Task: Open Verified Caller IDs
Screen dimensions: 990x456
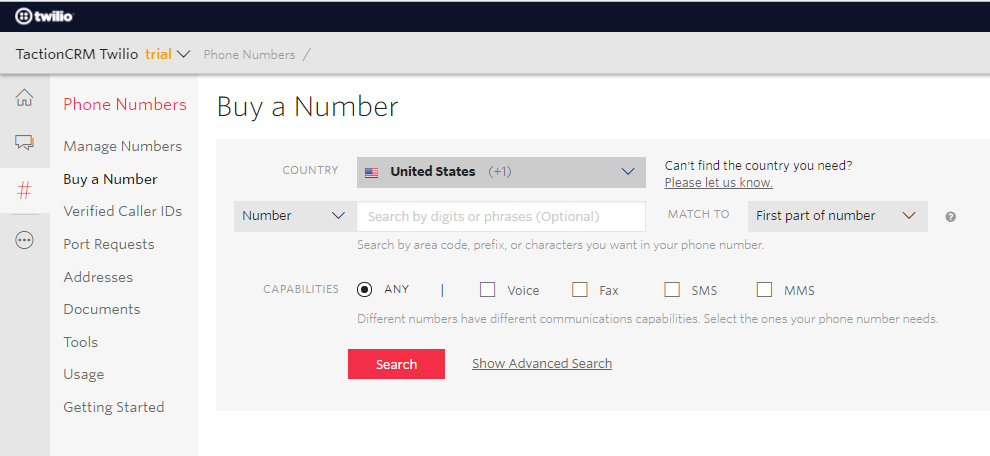Action: pos(122,211)
